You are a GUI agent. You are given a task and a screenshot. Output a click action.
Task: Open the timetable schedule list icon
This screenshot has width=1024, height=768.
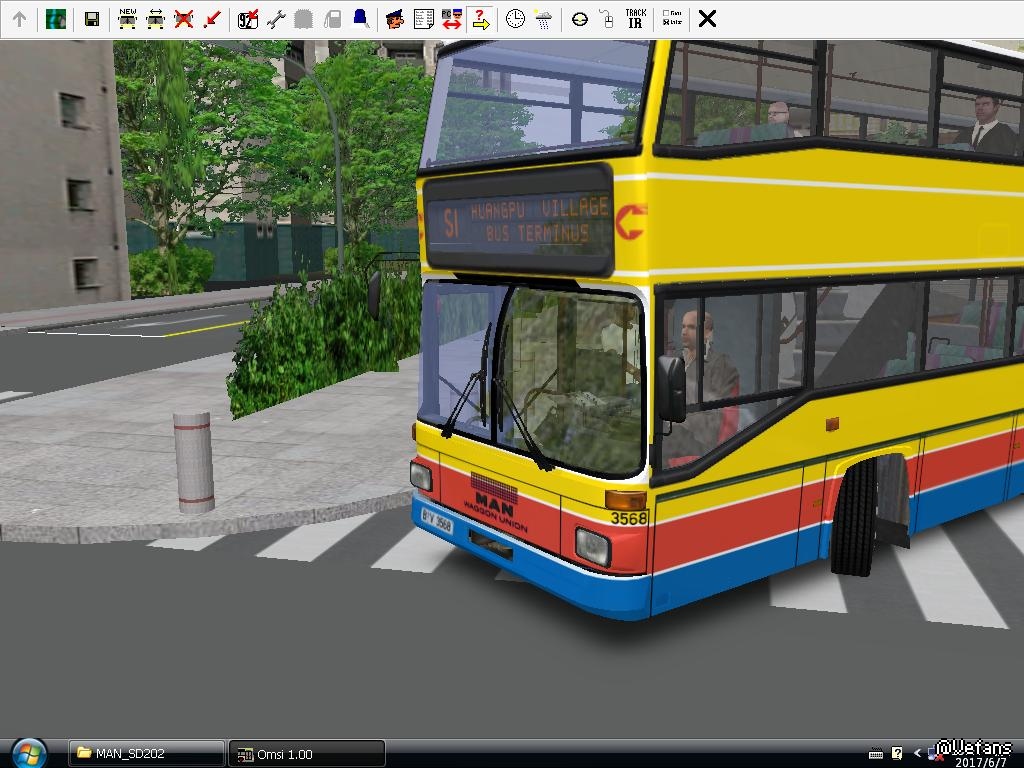point(423,19)
